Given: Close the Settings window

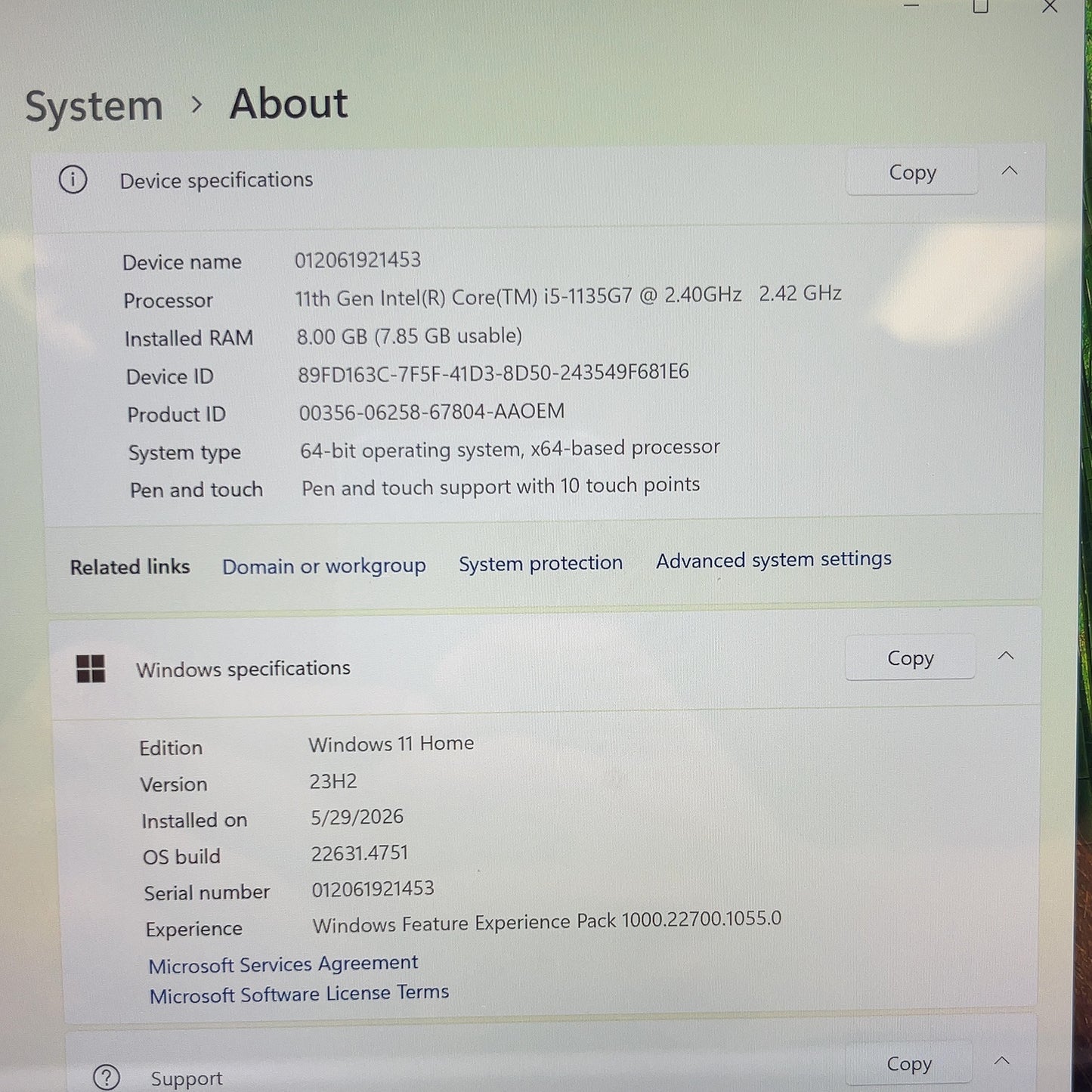Looking at the screenshot, I should click(1050, 7).
